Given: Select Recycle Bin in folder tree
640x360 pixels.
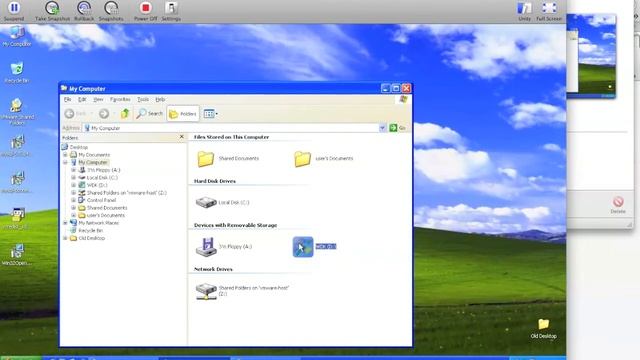Looking at the screenshot, I should 90,230.
